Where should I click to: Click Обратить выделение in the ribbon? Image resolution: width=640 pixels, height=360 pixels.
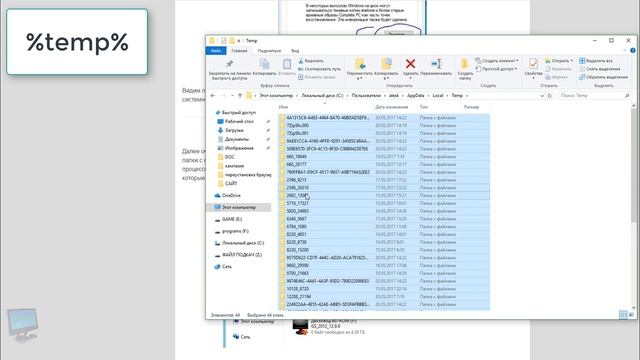click(x=603, y=77)
